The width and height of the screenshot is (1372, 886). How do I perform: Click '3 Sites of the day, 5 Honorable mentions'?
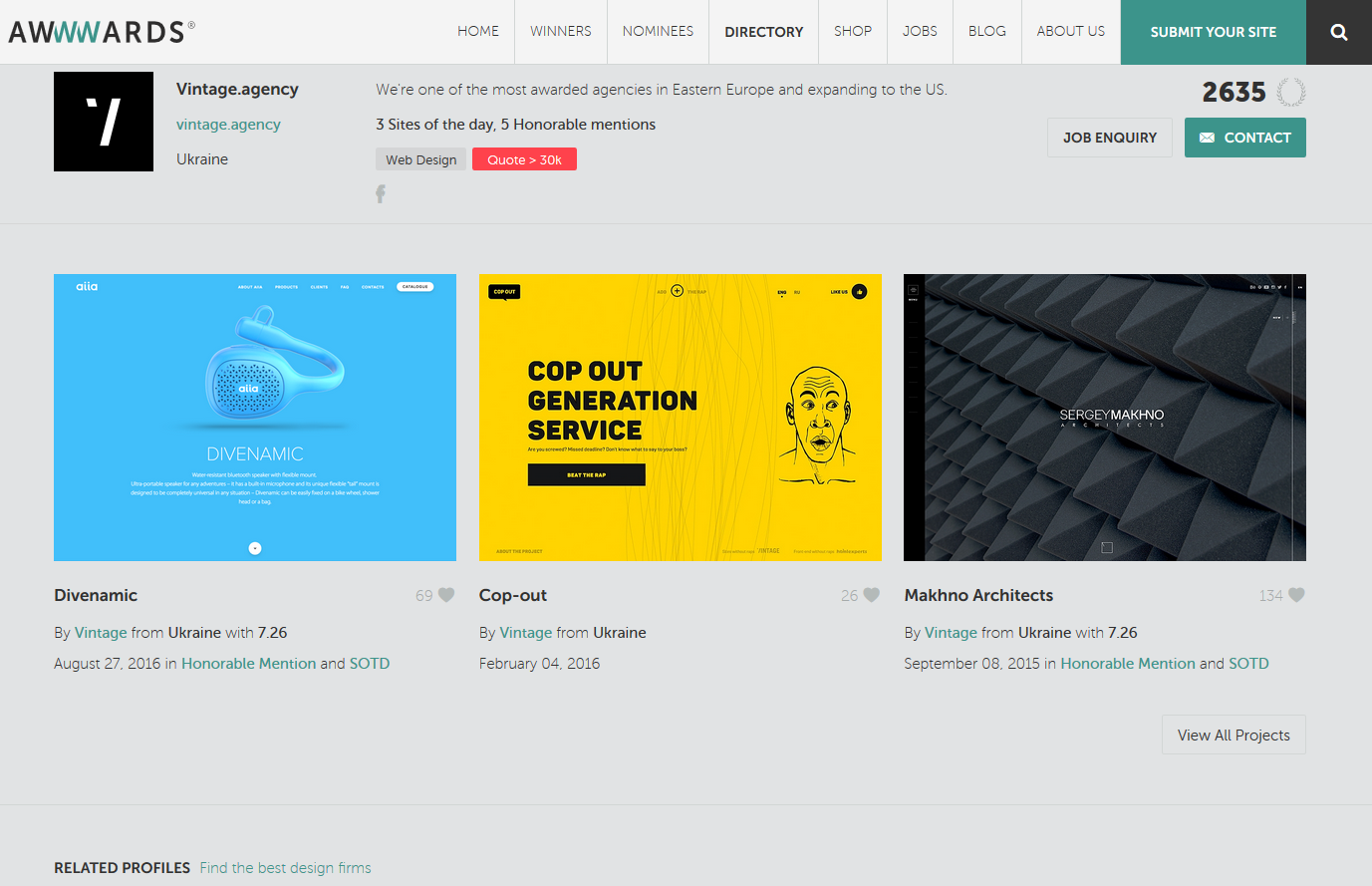pos(515,125)
